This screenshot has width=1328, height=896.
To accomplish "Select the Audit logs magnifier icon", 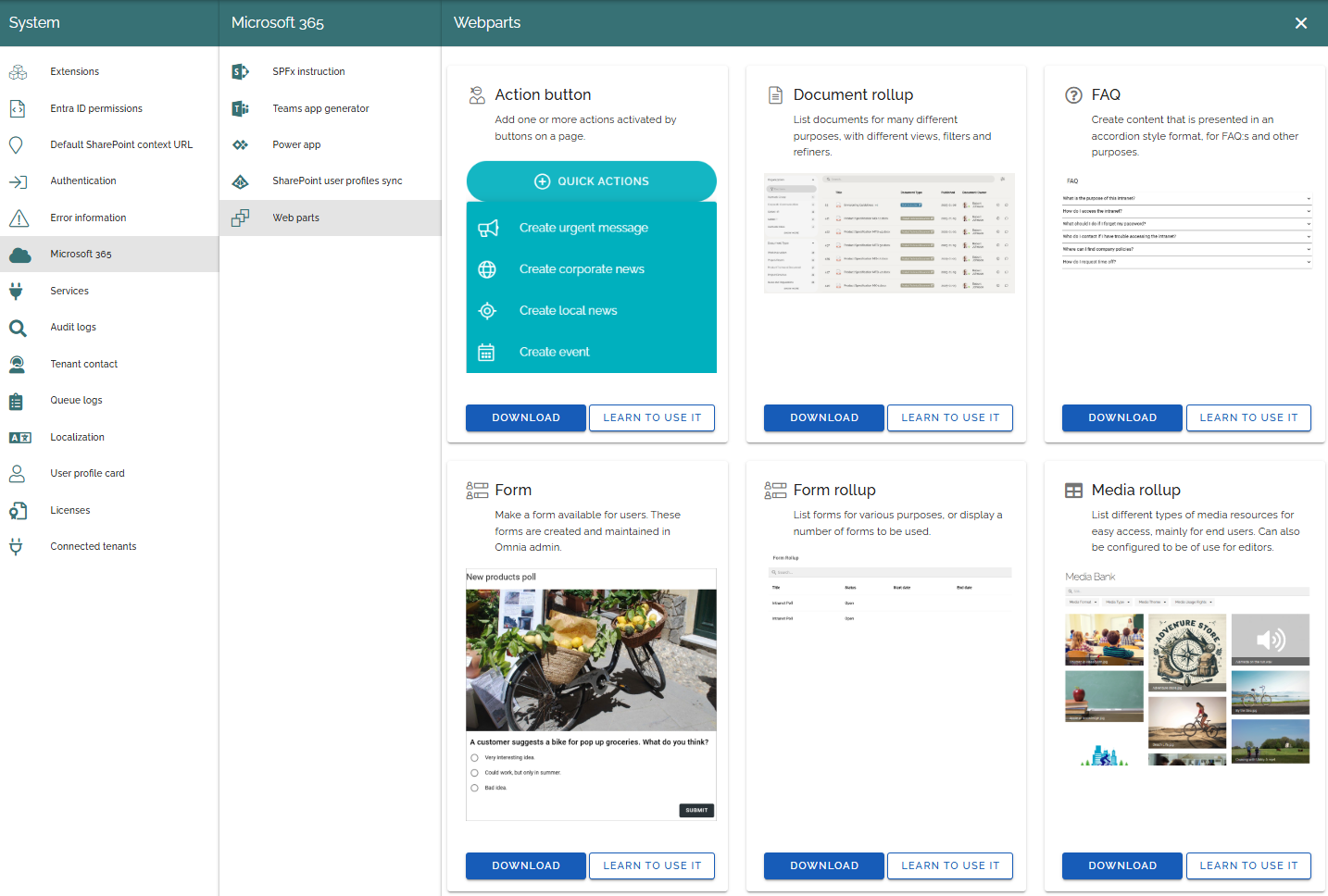I will coord(18,328).
